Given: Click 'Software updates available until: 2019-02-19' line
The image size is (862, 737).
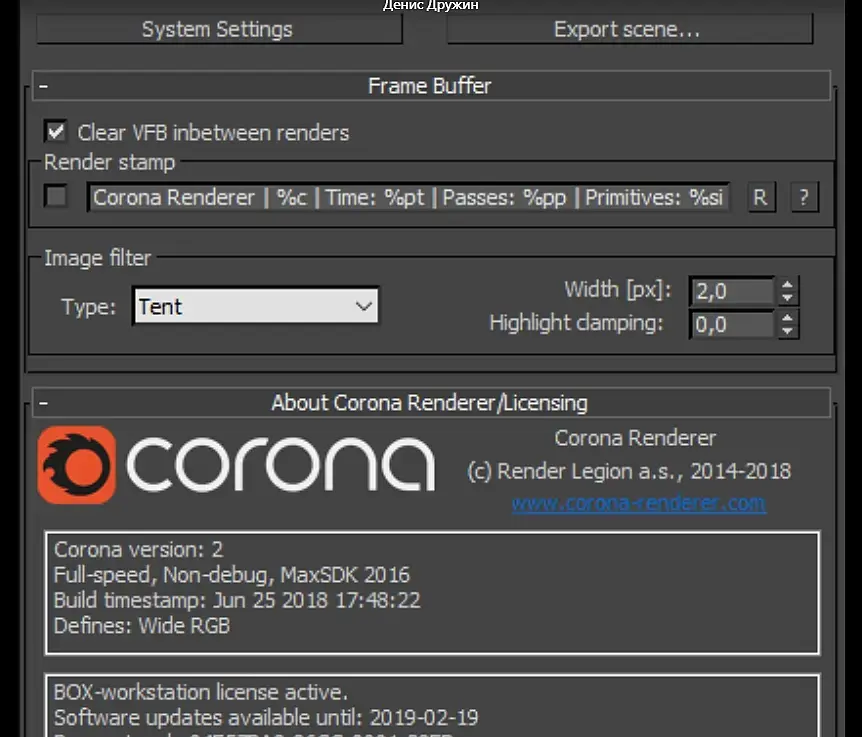Looking at the screenshot, I should (266, 717).
